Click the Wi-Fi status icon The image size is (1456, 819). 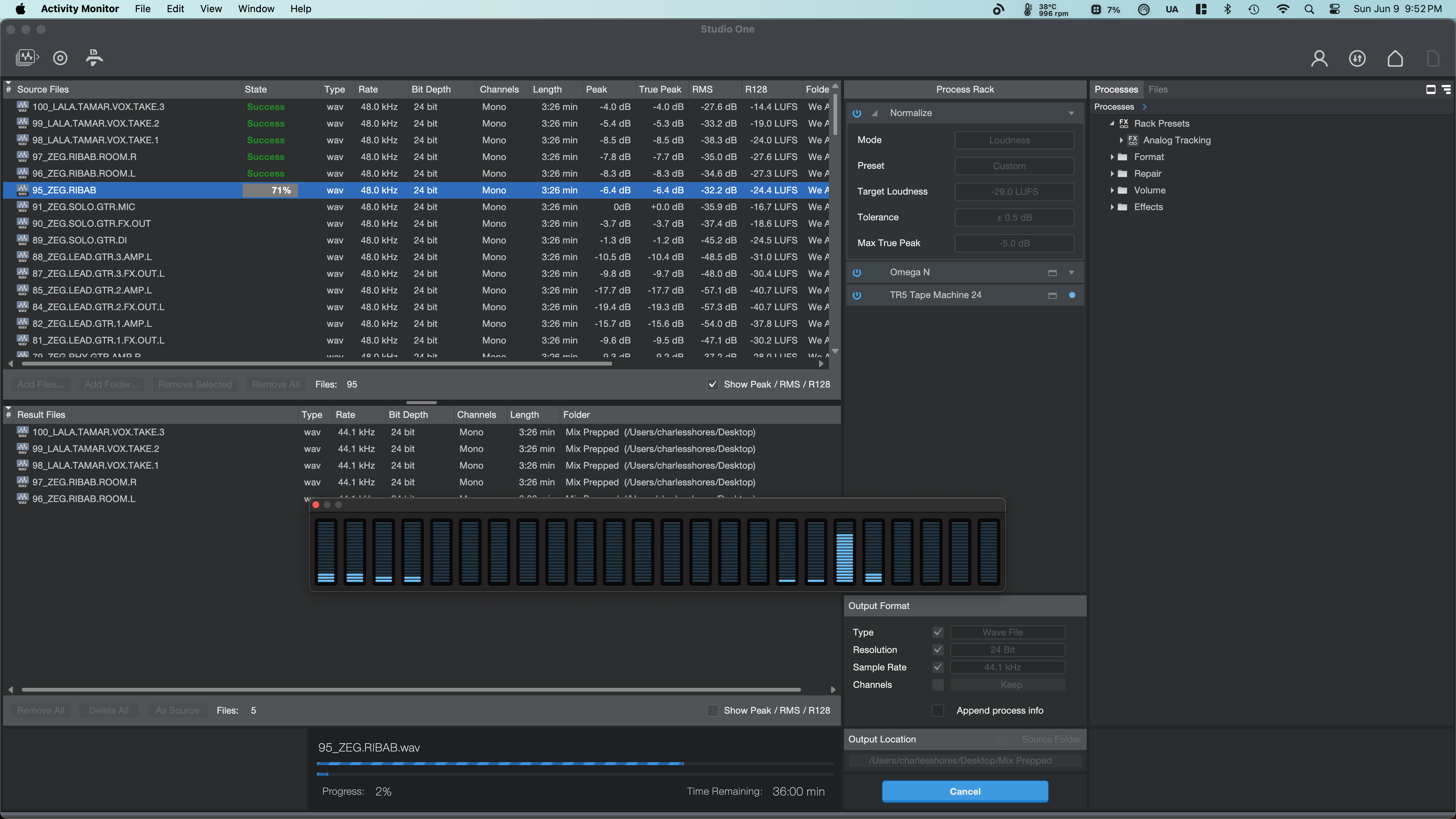(x=1283, y=9)
